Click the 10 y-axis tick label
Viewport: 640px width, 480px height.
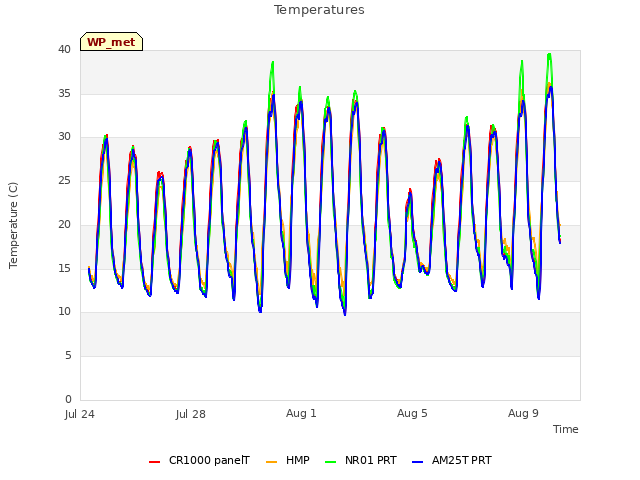[64, 311]
